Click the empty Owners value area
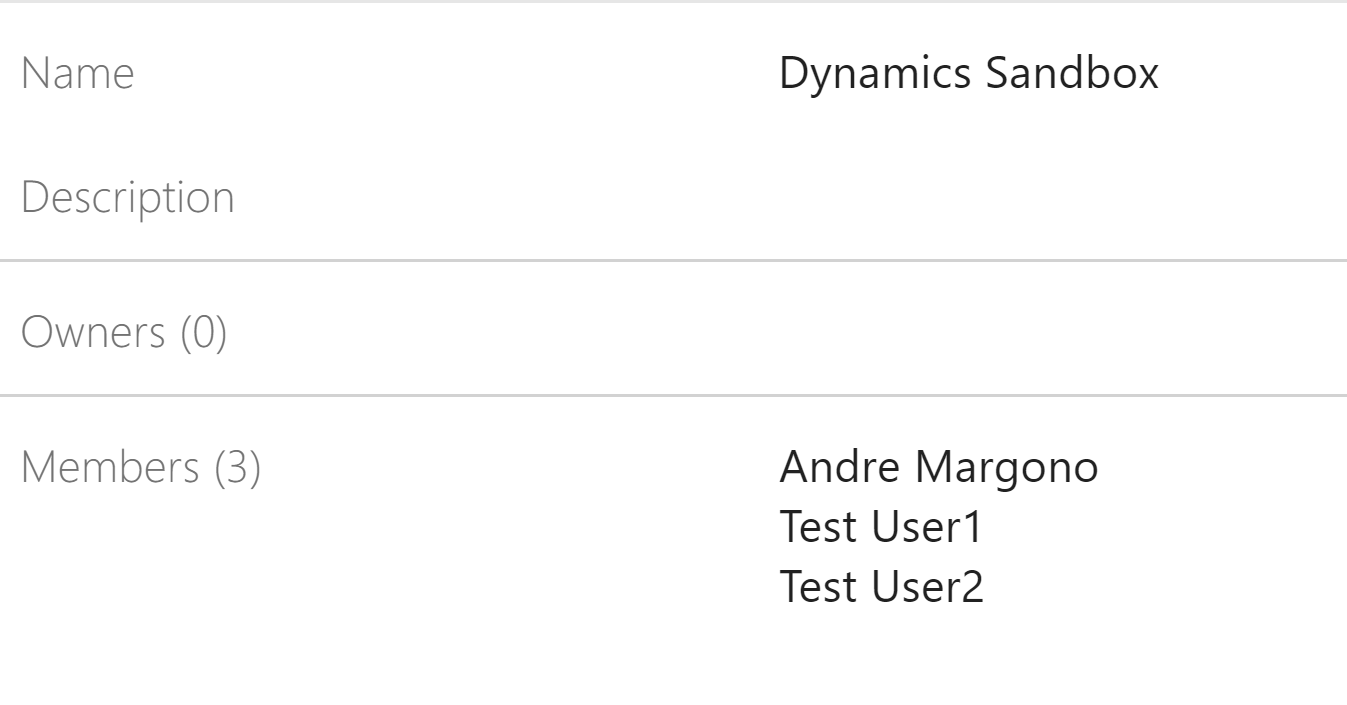Image resolution: width=1347 pixels, height=705 pixels. coord(968,332)
